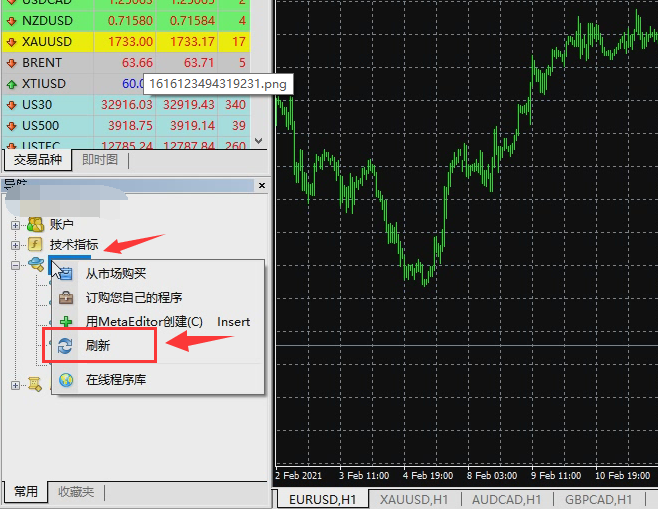Click the 账户 accounts icon in navigator
The width and height of the screenshot is (658, 509).
[x=36, y=224]
